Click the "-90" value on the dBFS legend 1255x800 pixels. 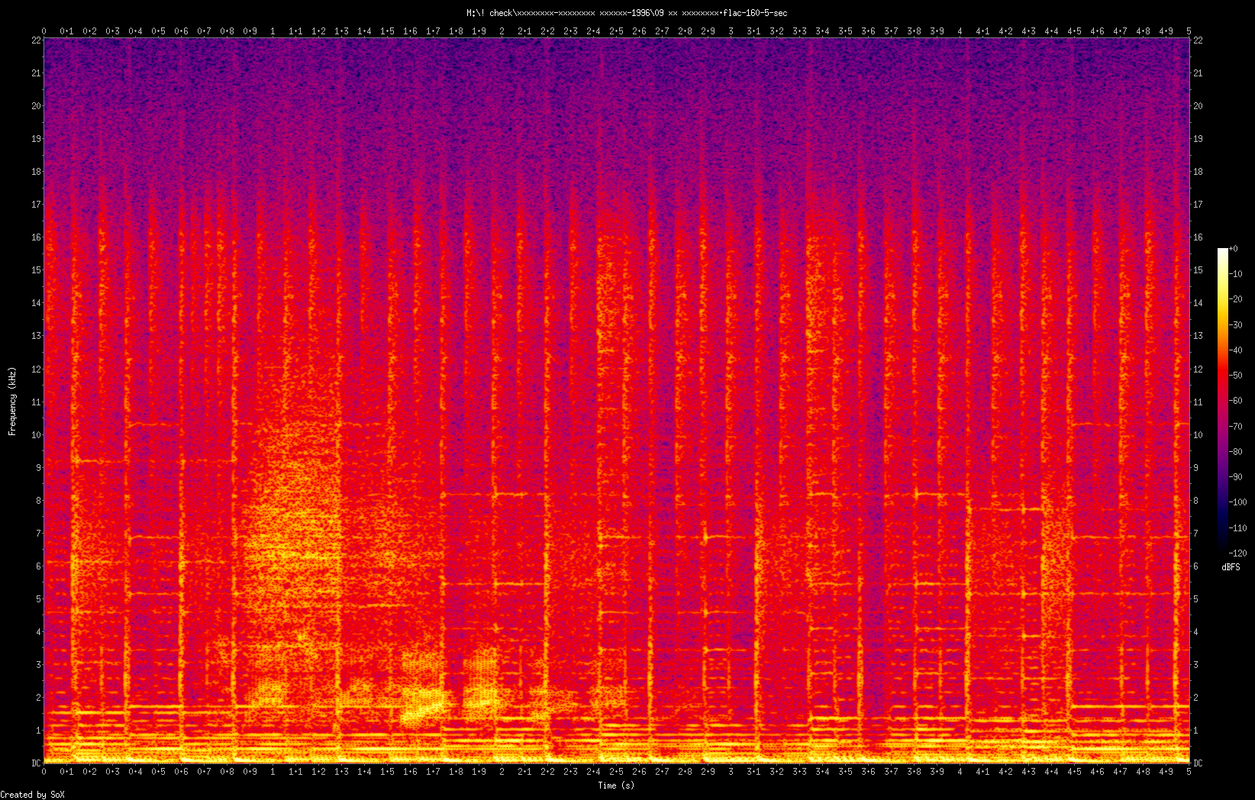tap(1237, 477)
